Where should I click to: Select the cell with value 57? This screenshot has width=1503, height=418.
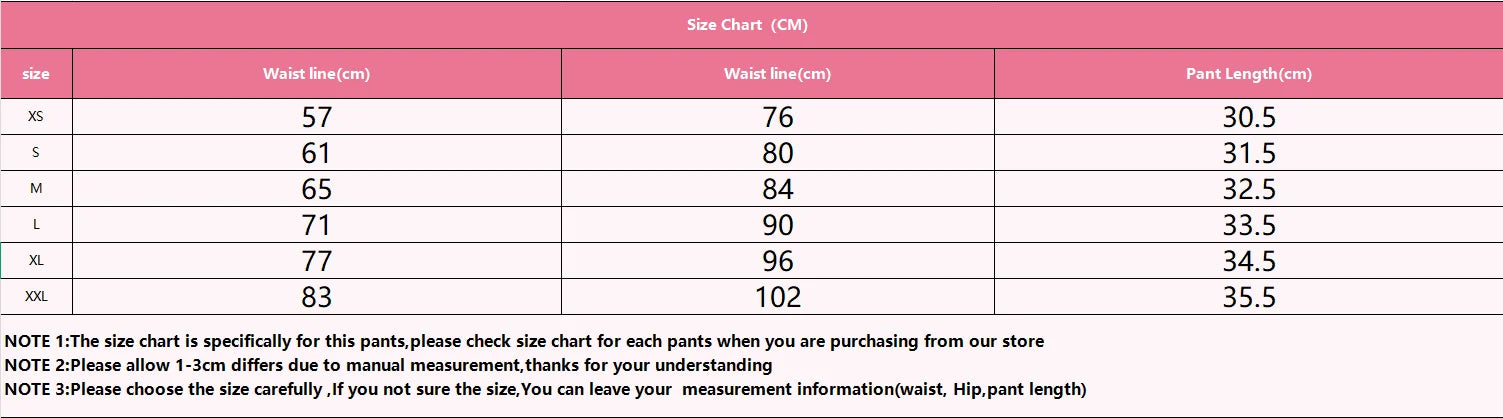pyautogui.click(x=316, y=117)
